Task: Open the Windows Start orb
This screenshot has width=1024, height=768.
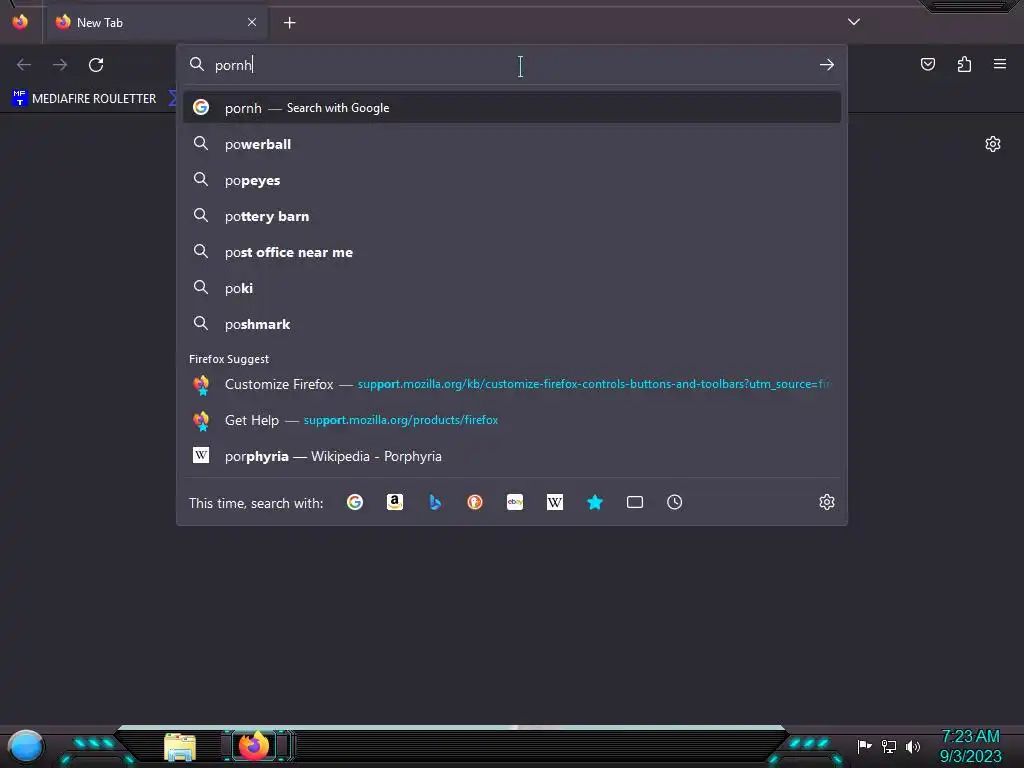Action: point(26,746)
